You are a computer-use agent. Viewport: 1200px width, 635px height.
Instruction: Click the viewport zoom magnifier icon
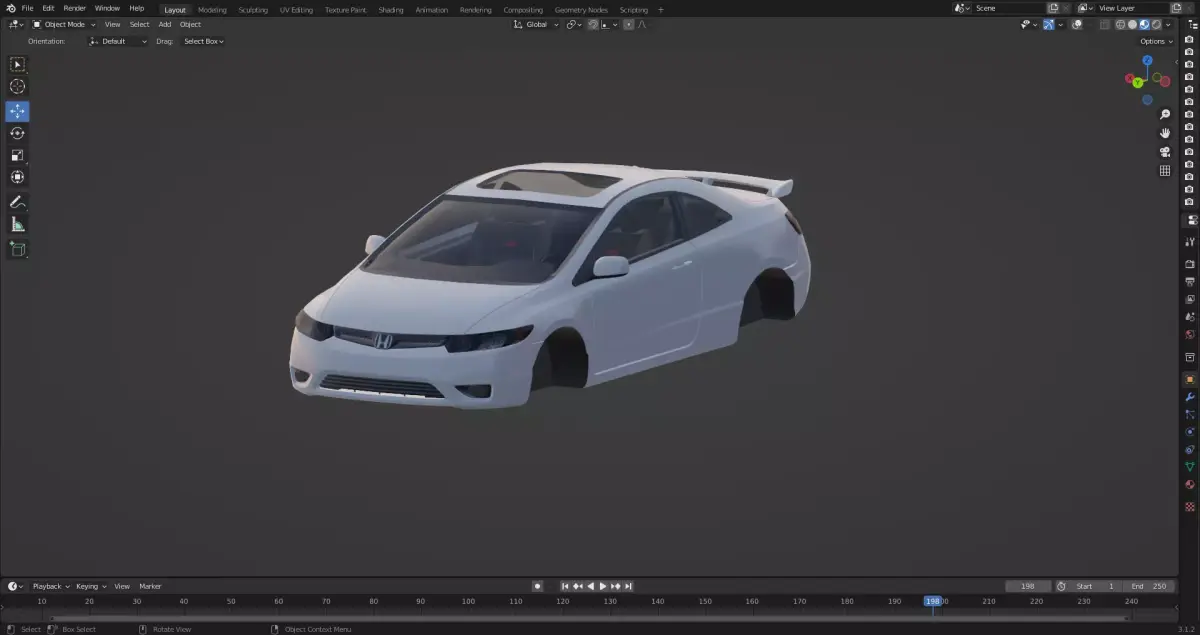[x=1165, y=115]
